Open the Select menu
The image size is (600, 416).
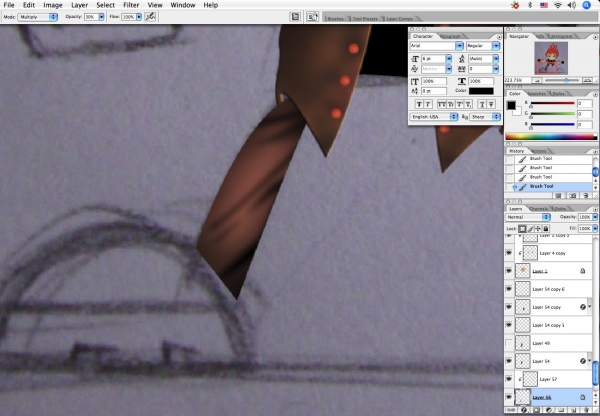[105, 5]
